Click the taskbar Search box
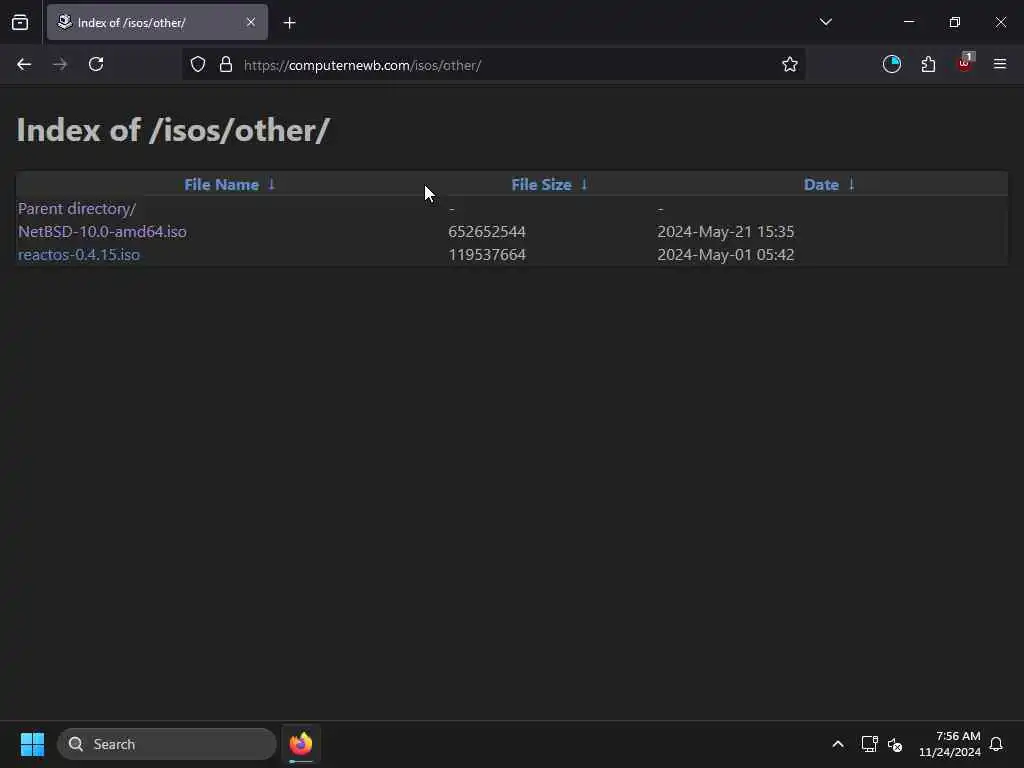The height and width of the screenshot is (768, 1024). 167,744
